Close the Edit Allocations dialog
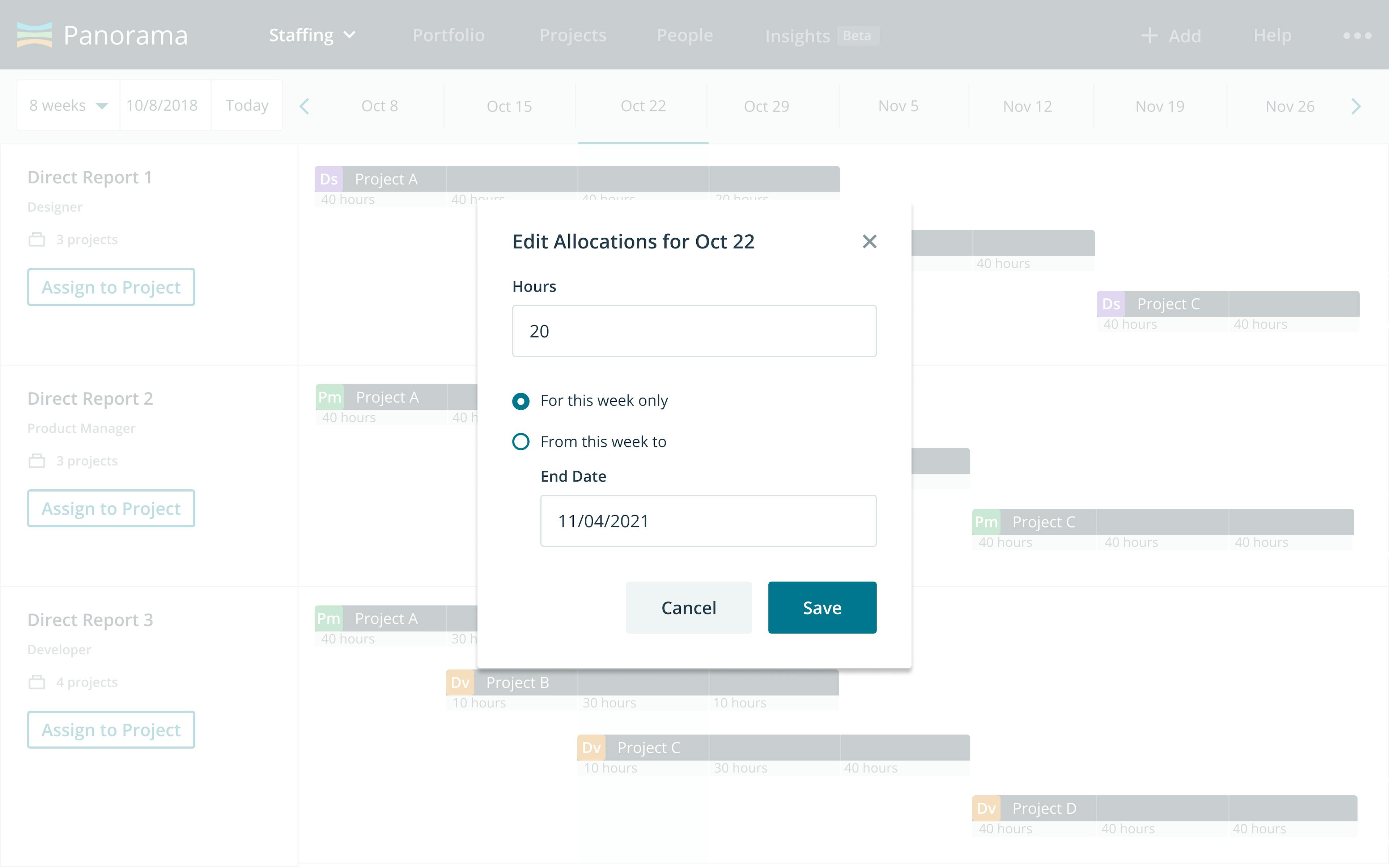The height and width of the screenshot is (868, 1389). pyautogui.click(x=870, y=242)
